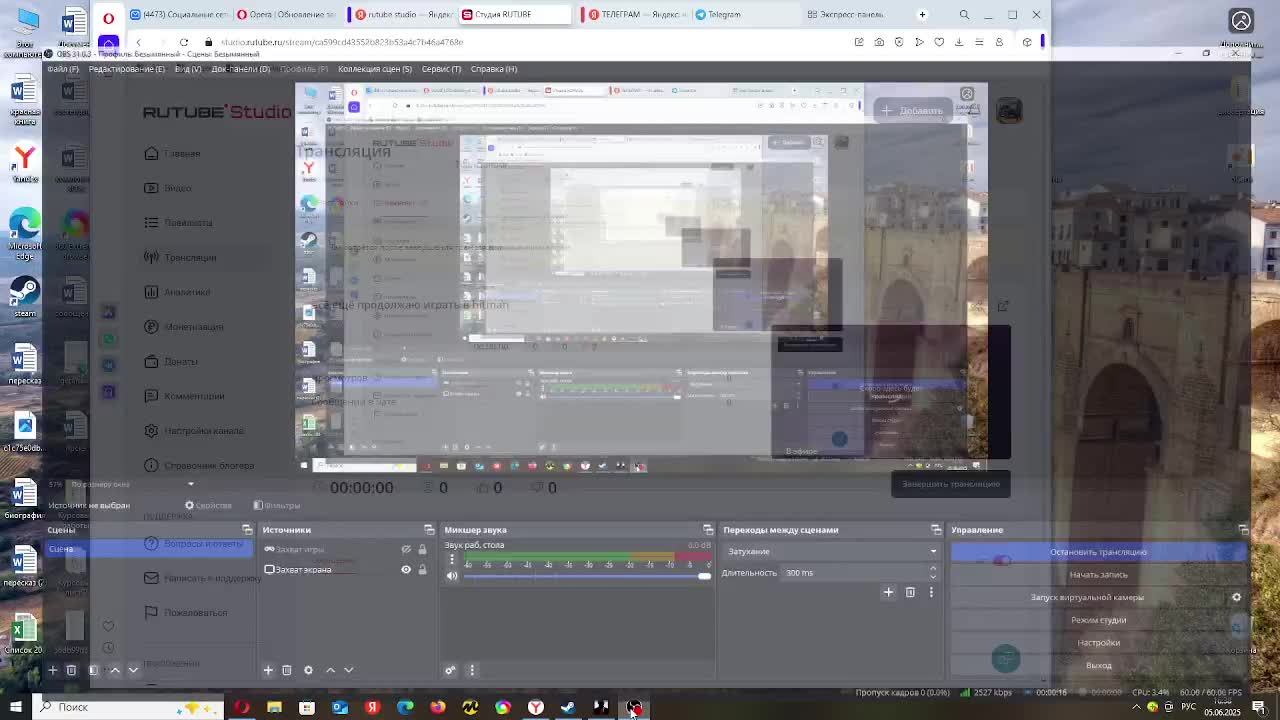
Task: Delete selected source with trash icon
Action: coord(286,670)
